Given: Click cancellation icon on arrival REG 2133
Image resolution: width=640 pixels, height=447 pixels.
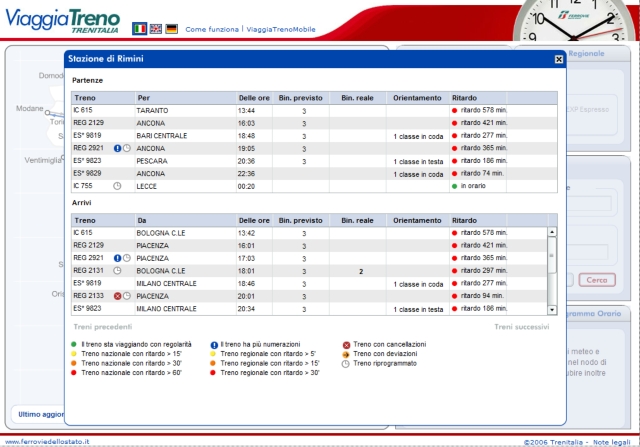Looking at the screenshot, I should (x=117, y=296).
